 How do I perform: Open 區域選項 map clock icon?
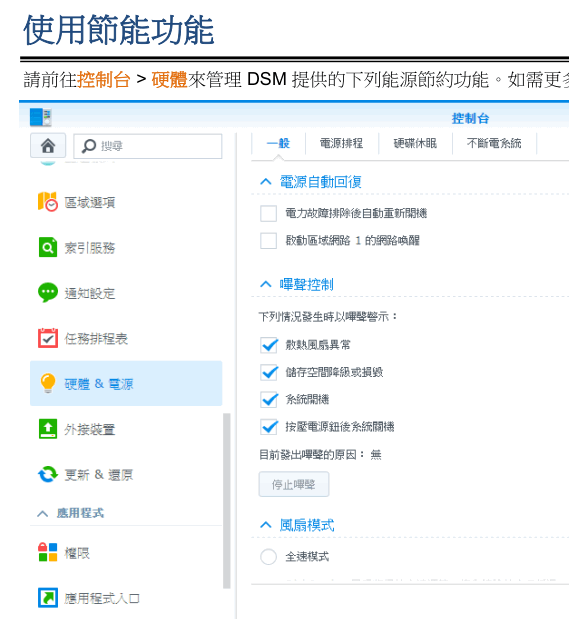tap(48, 202)
